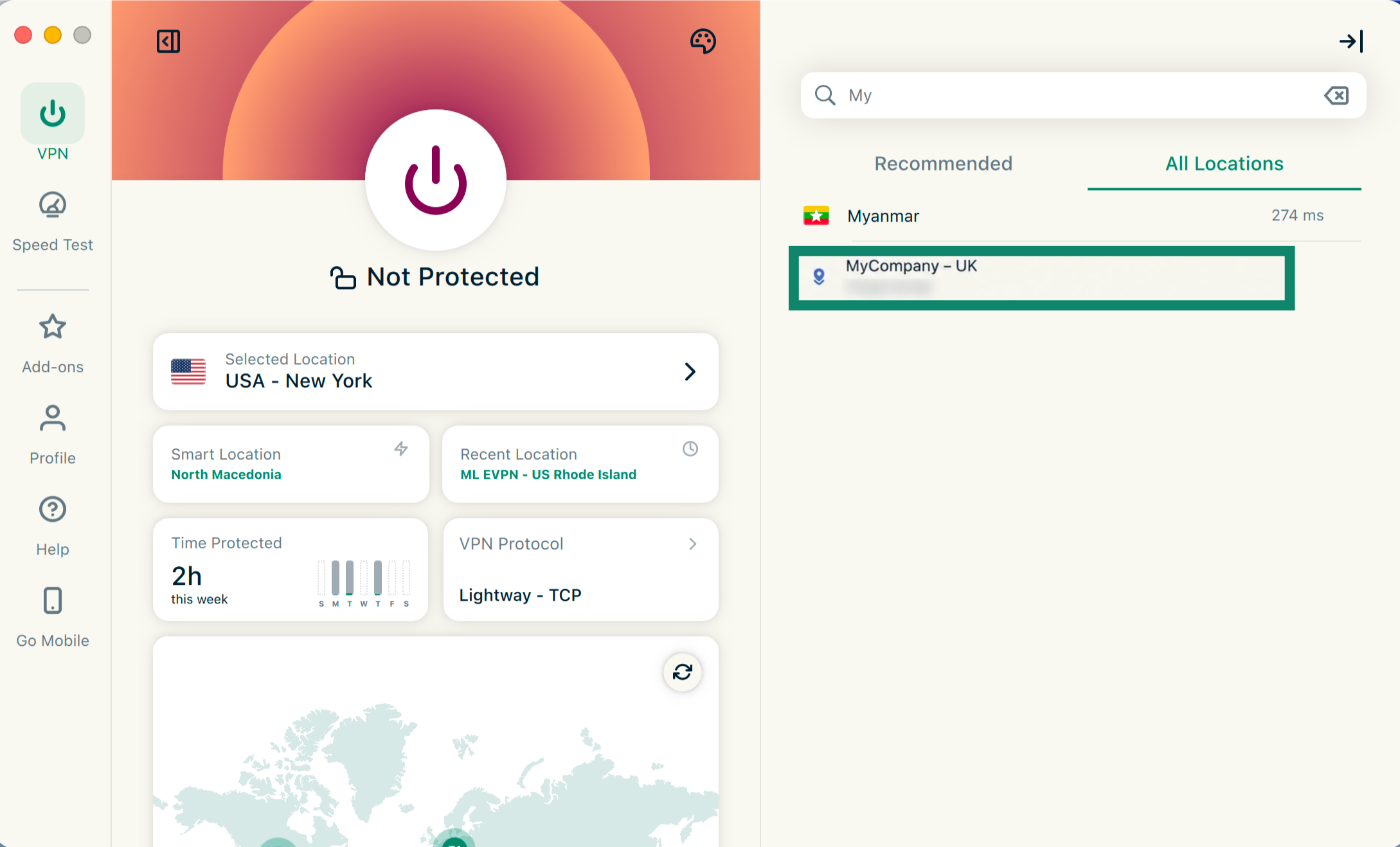Open the Selected Location USA - New York card

click(436, 371)
